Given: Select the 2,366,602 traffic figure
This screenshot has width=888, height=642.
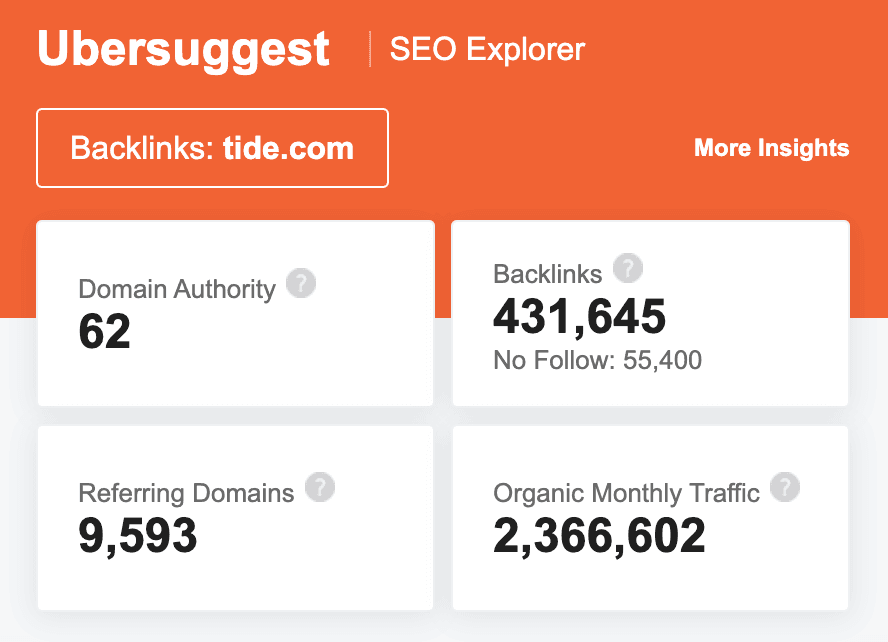Looking at the screenshot, I should coord(598,536).
